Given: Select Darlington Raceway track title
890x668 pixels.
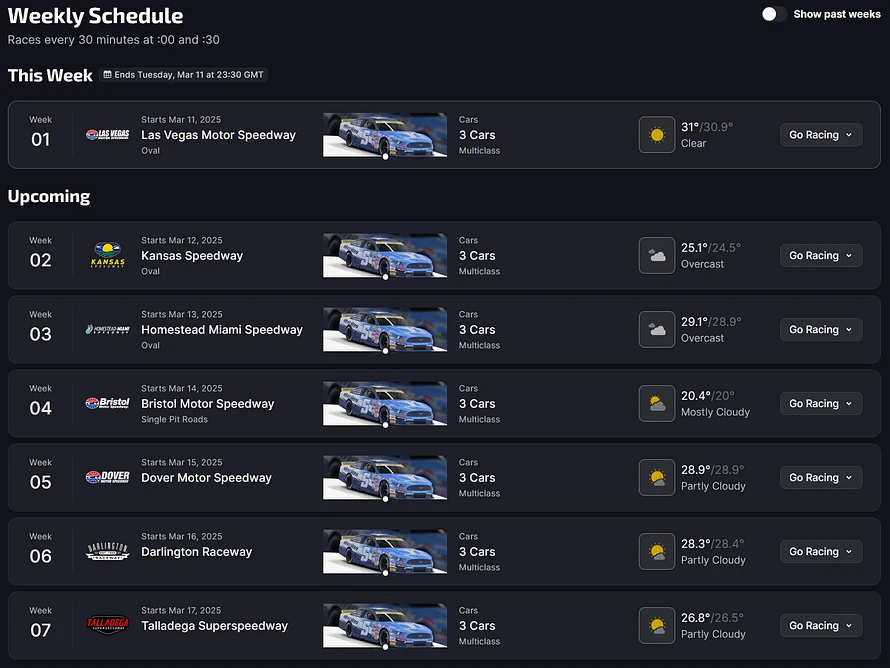Looking at the screenshot, I should tap(196, 552).
